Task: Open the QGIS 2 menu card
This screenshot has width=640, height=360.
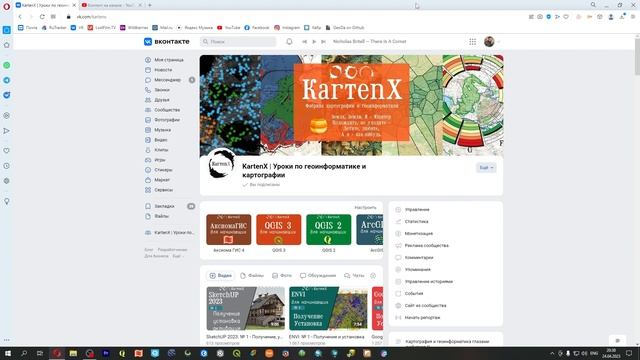Action: pos(329,229)
